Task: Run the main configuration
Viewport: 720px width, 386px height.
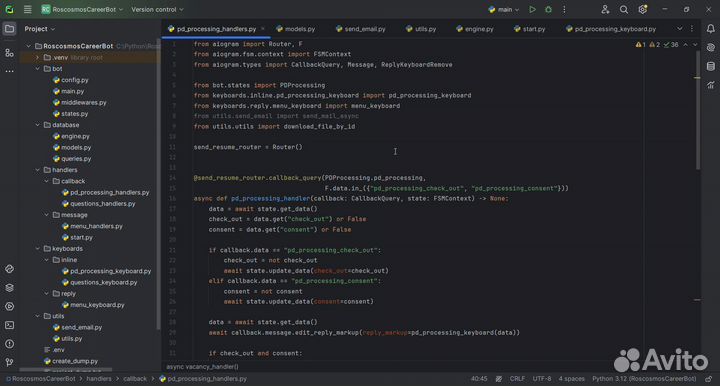Action: tap(532, 9)
